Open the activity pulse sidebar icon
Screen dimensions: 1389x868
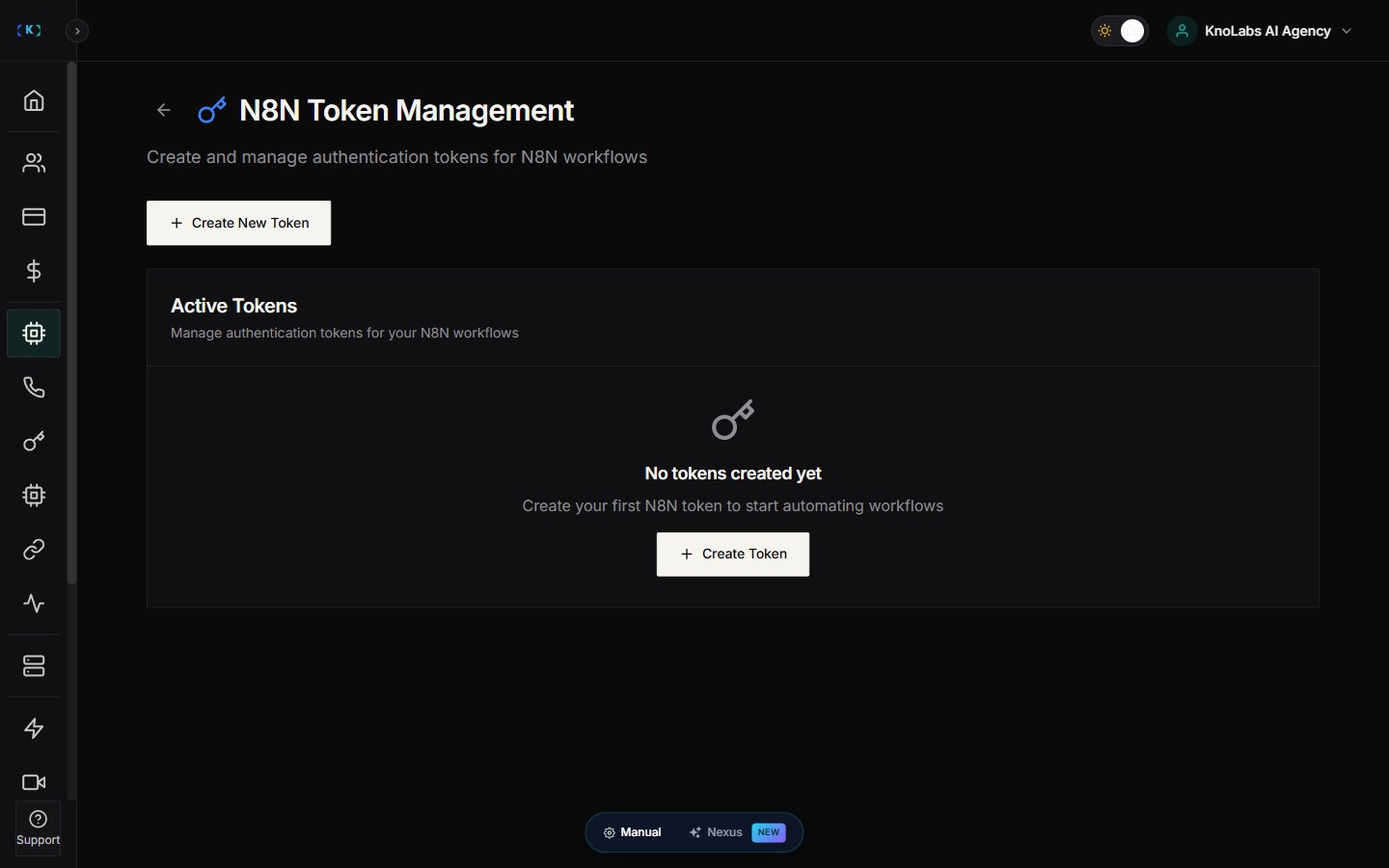34,604
